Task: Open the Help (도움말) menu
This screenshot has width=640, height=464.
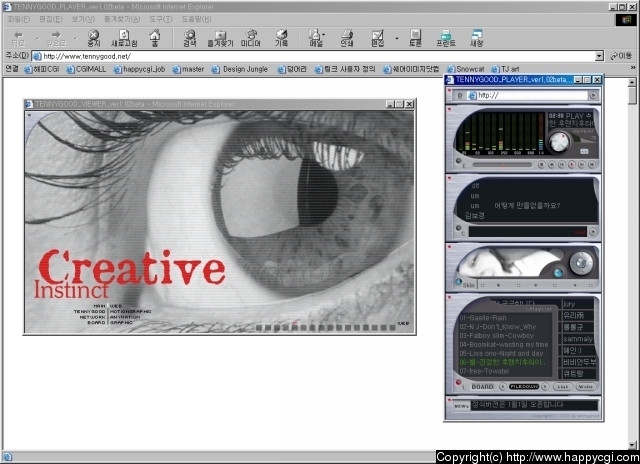Action: tap(196, 19)
